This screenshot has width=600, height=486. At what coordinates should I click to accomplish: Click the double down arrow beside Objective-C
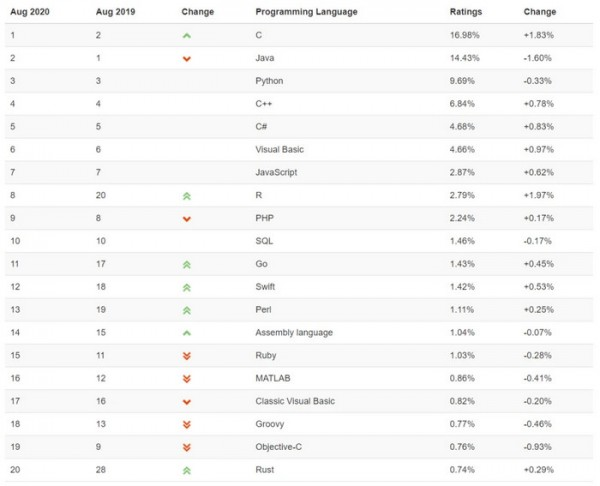(187, 447)
